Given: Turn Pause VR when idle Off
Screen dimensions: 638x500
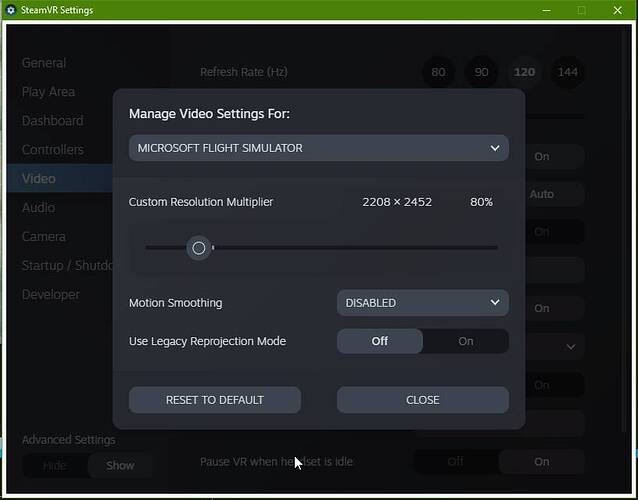Looking at the screenshot, I should [456, 461].
